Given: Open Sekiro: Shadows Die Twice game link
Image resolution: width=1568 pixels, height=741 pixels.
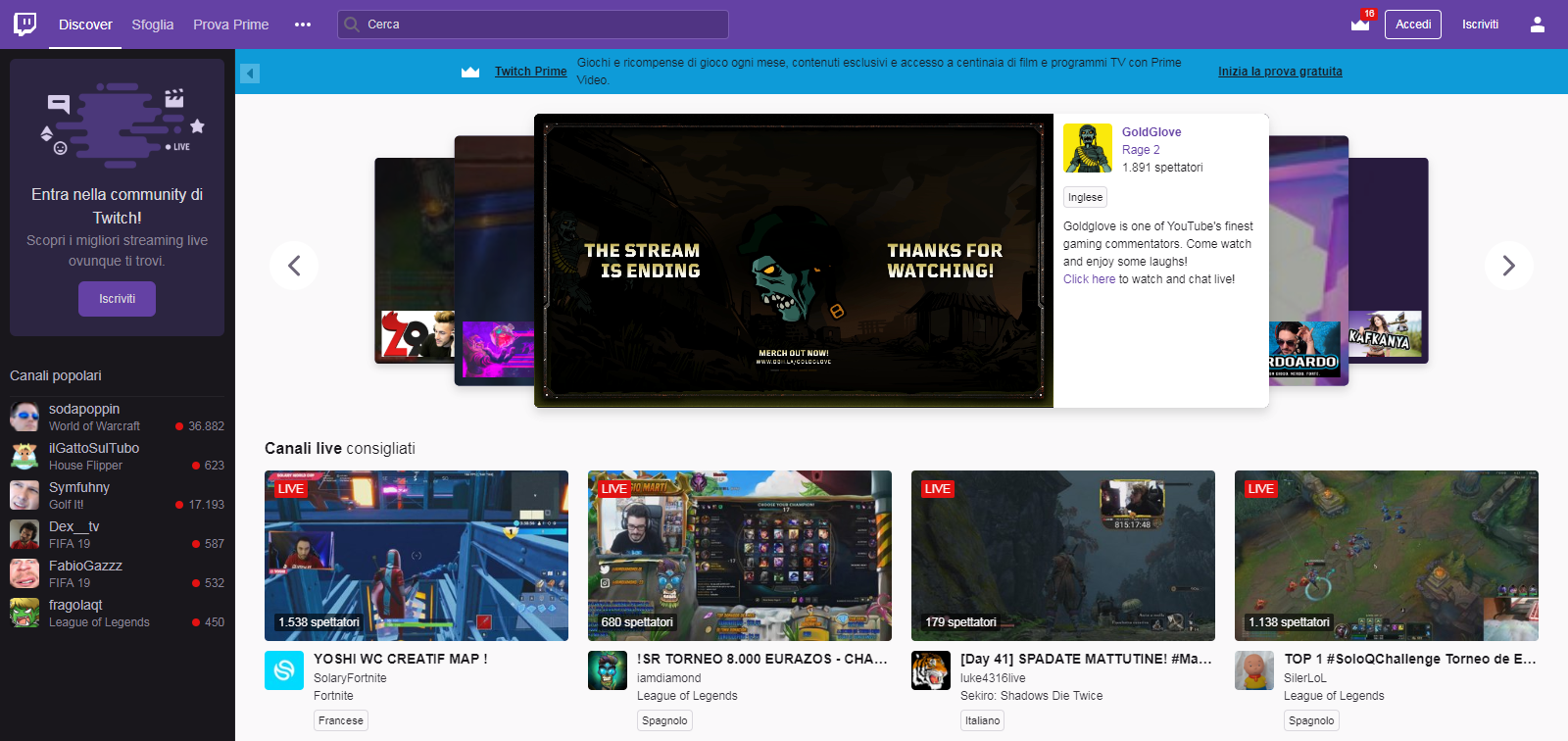Looking at the screenshot, I should (x=1031, y=696).
